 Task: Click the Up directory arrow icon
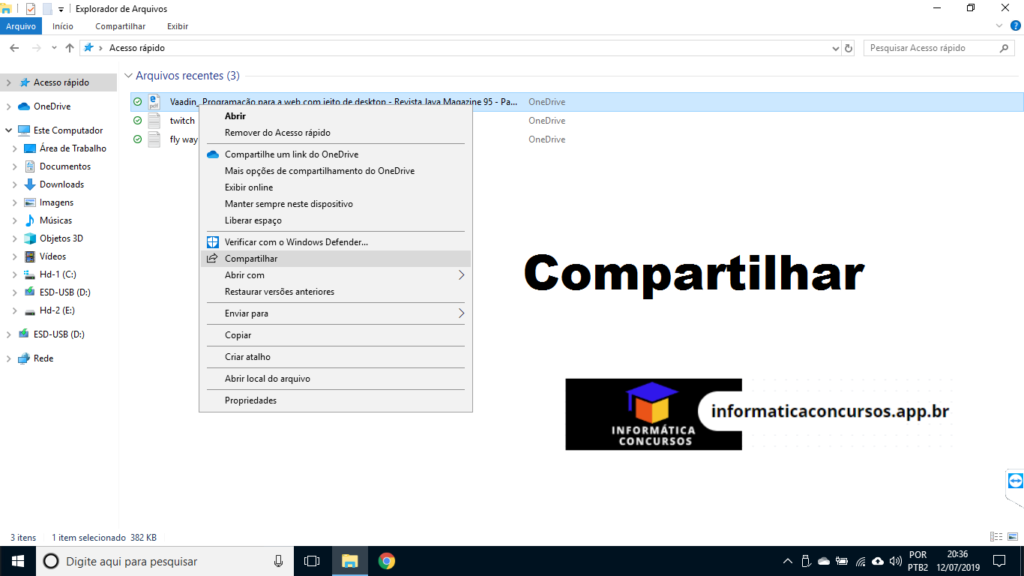(x=69, y=48)
